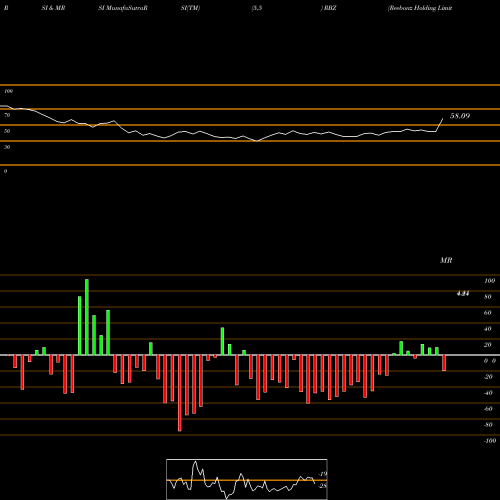This screenshot has height=500, width=500.
Task: Click the tallest green MR histogram bar
Action: [x=87, y=317]
